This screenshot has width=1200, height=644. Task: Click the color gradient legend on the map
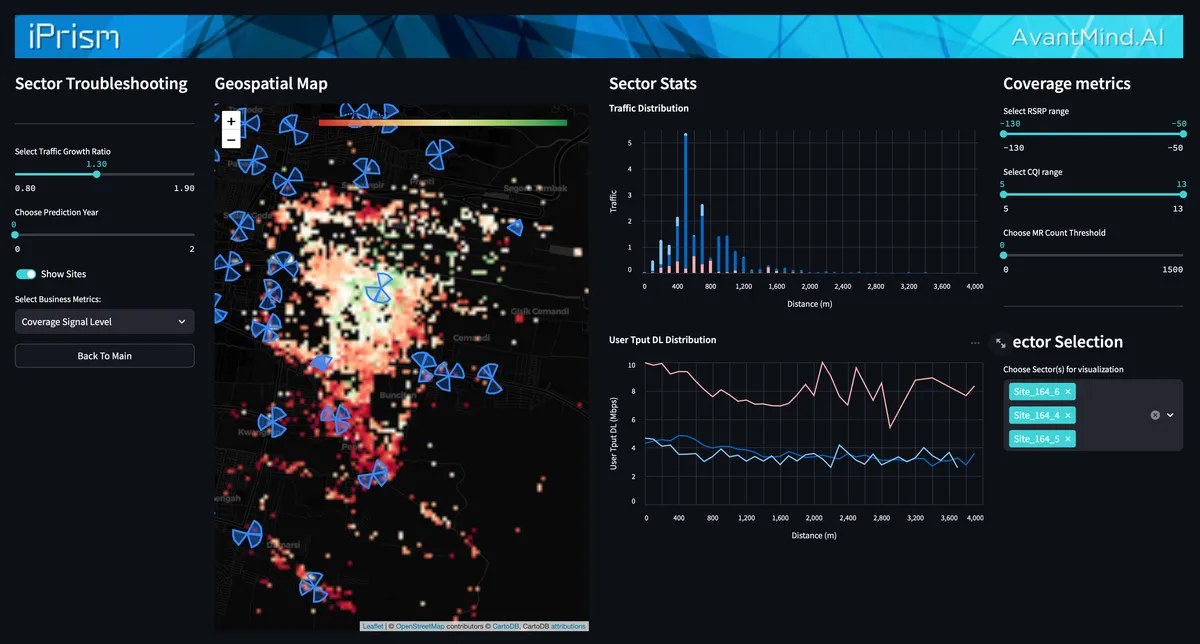(x=443, y=121)
